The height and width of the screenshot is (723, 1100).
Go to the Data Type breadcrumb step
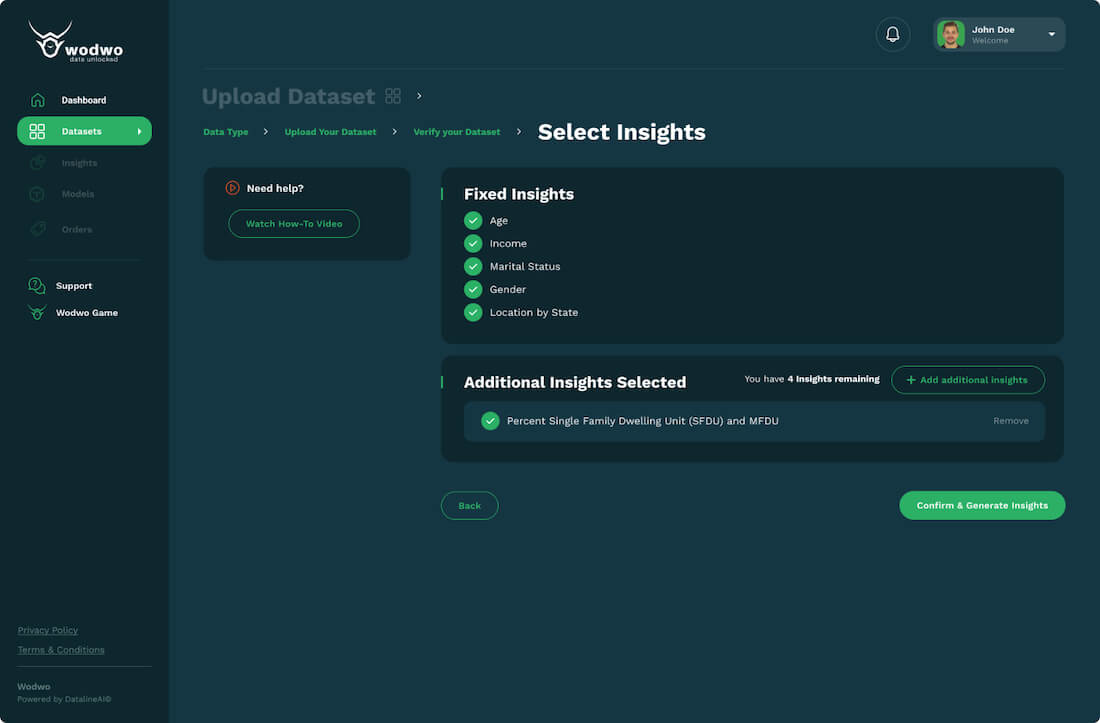coord(225,131)
